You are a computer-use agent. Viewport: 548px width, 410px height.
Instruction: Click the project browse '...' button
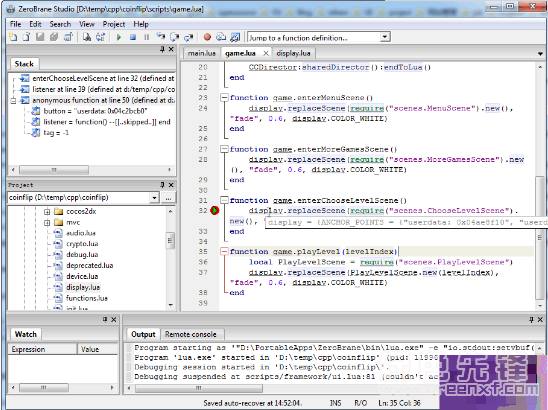[x=168, y=198]
